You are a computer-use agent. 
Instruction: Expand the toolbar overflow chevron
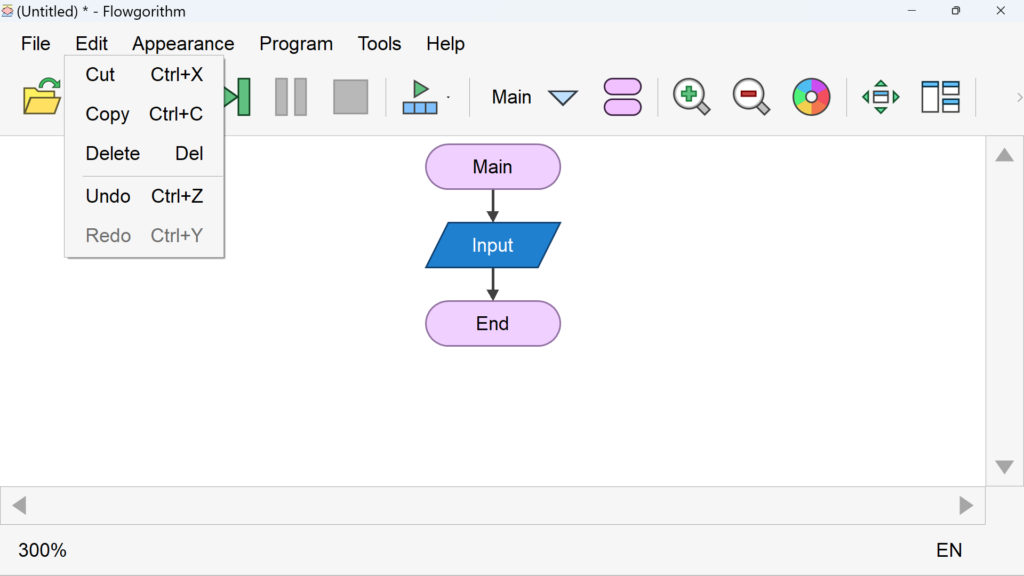click(x=1018, y=97)
